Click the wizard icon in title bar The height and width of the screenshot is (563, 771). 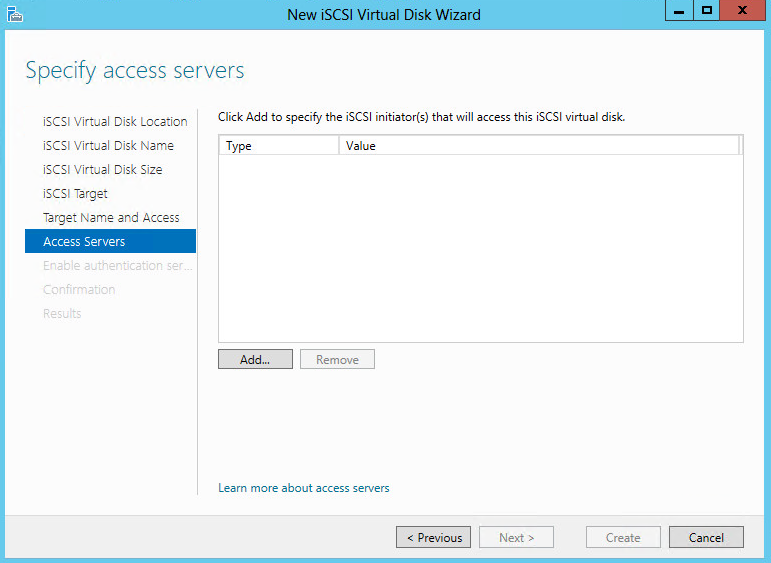tap(14, 14)
